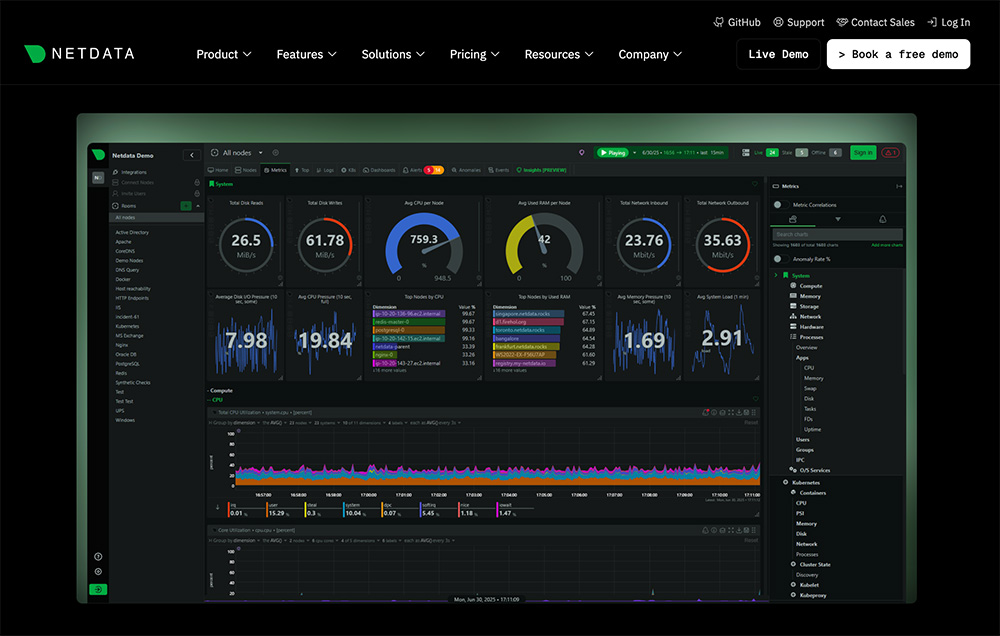Screen dimensions: 1000x636
Task: Open the Solutions dropdown menu
Action: [x=393, y=54]
